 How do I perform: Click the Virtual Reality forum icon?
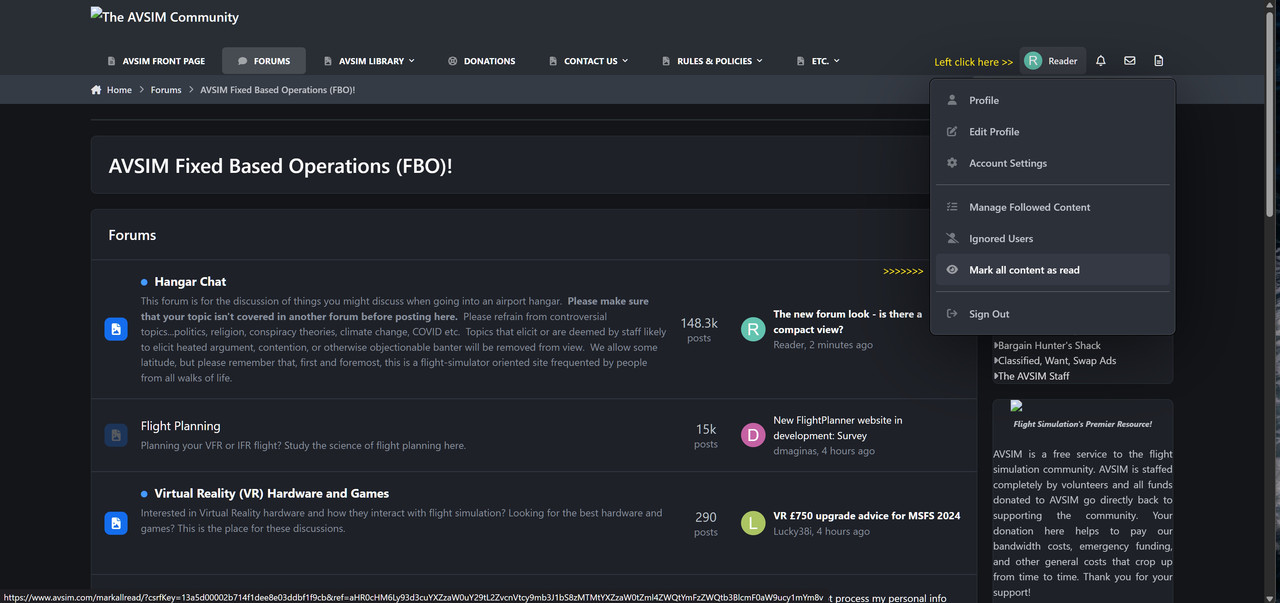(116, 523)
